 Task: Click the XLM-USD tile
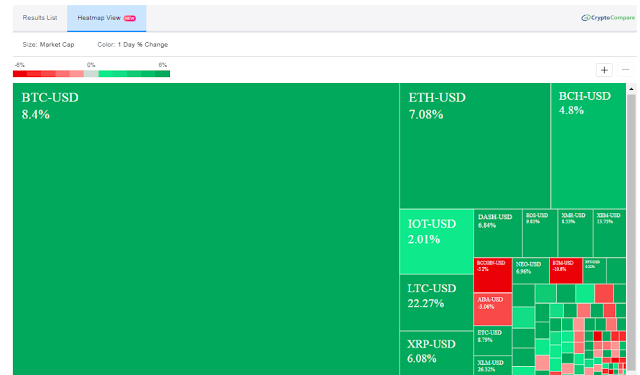[493, 365]
